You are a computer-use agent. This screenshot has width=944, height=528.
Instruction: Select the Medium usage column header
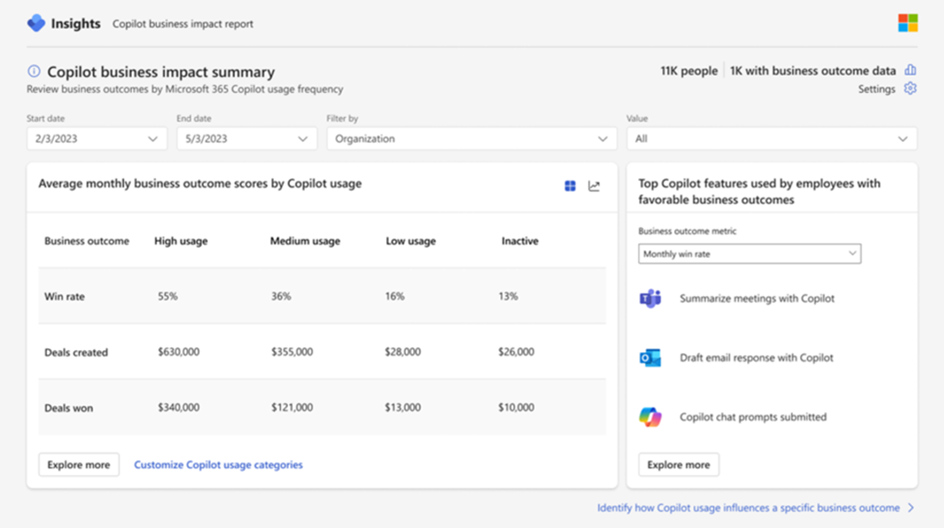[305, 241]
